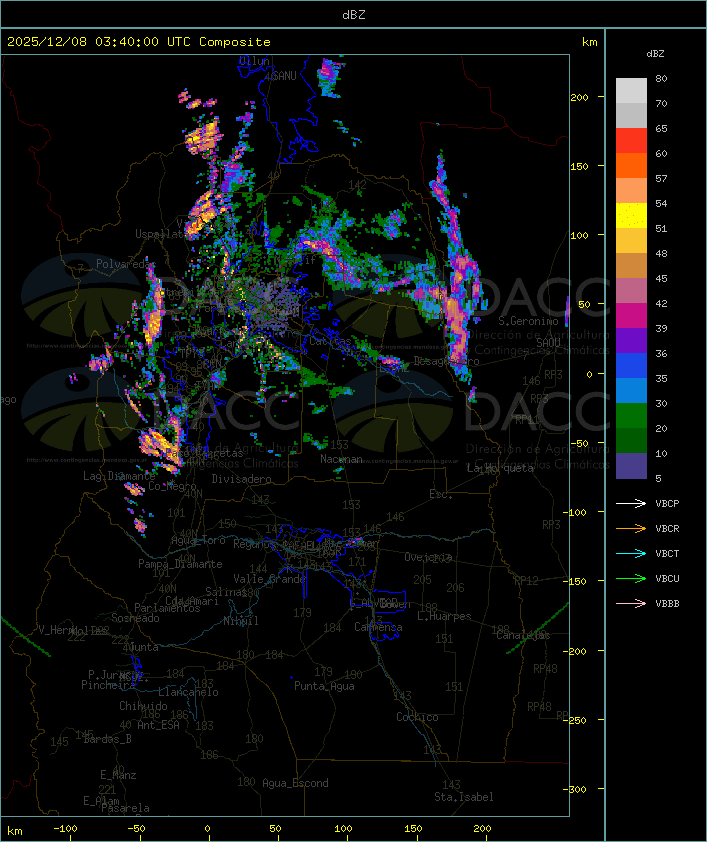Click the Sosneado map label
The height and width of the screenshot is (842, 707).
(x=135, y=618)
